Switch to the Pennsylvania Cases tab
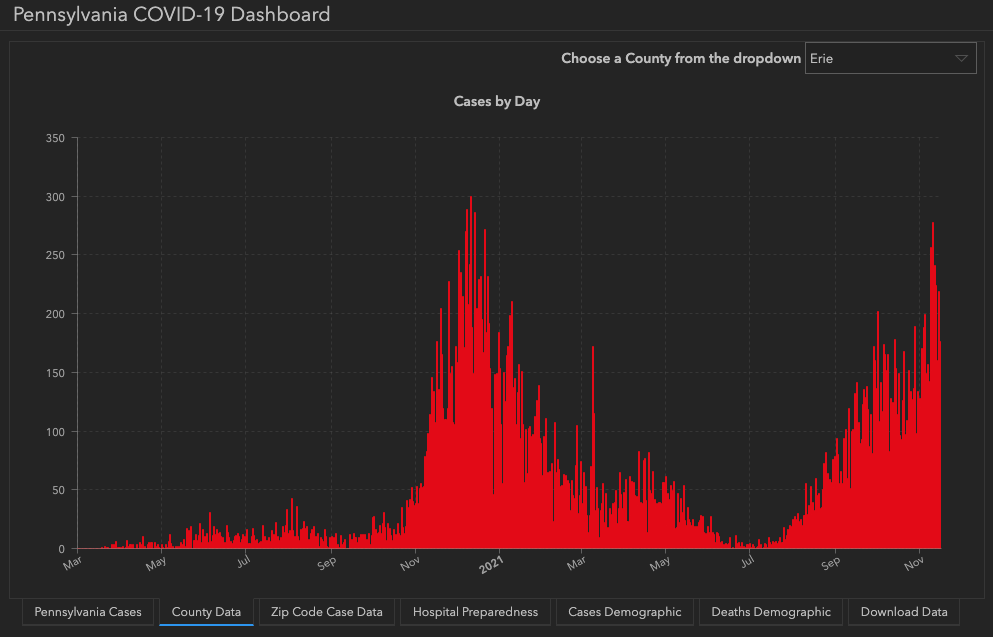This screenshot has width=993, height=637. point(88,612)
